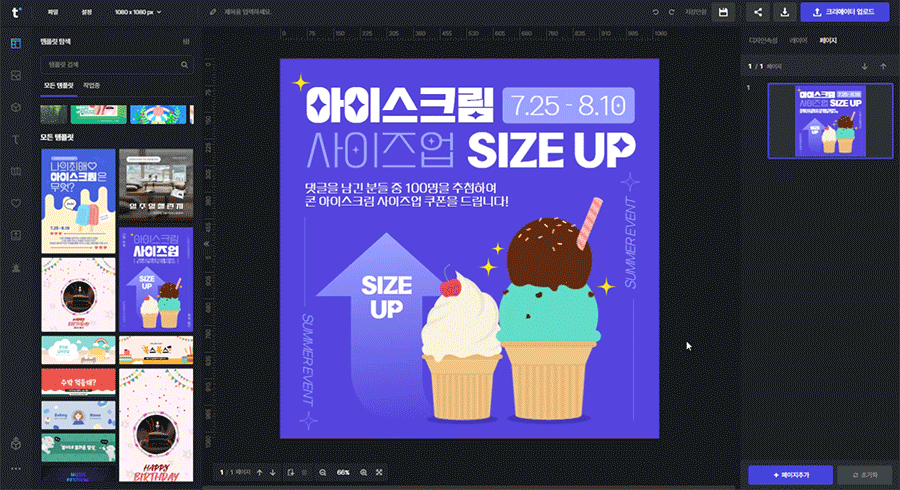Click the template search input field
This screenshot has width=900, height=490.
[108, 65]
